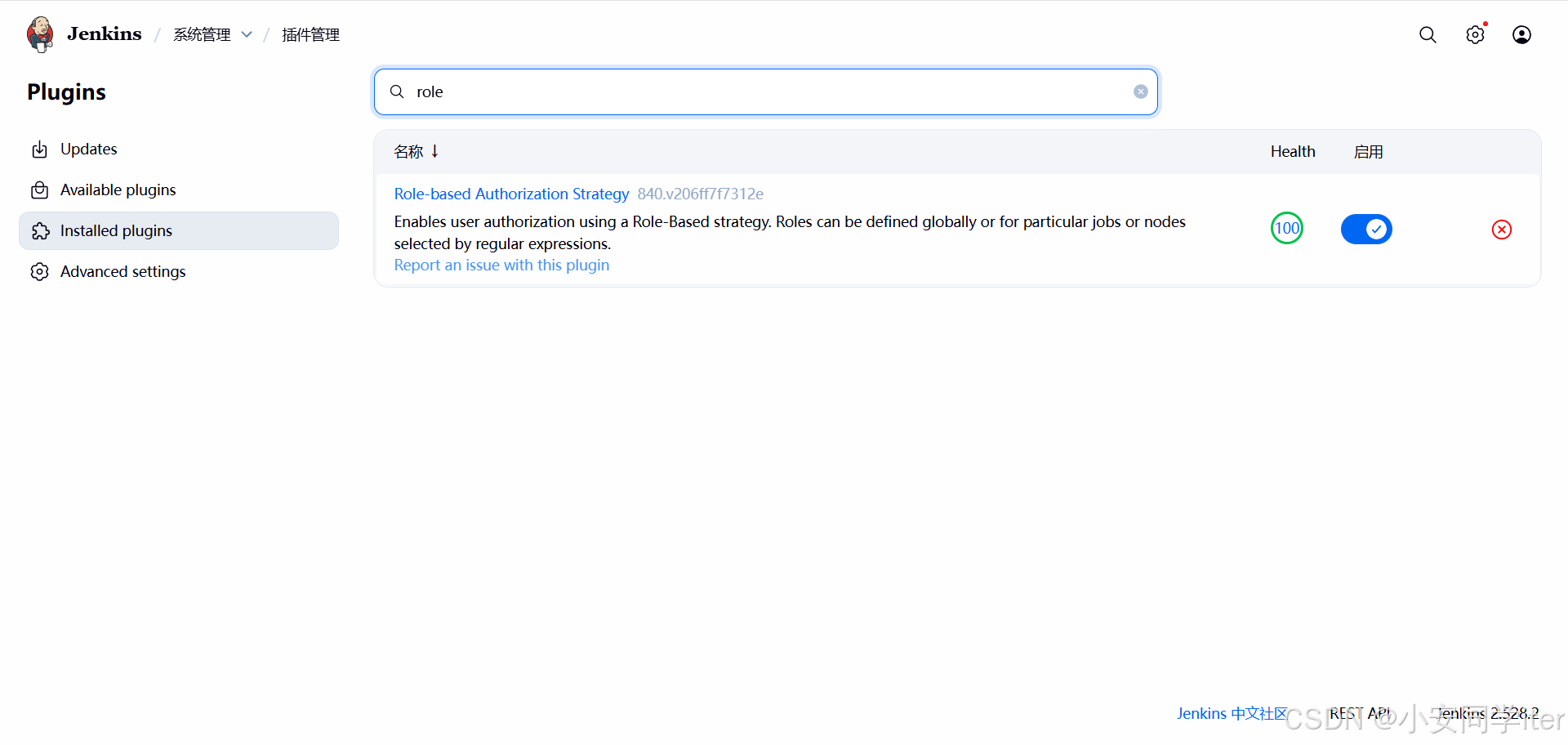Sort by the 名称 column arrow

[x=435, y=151]
